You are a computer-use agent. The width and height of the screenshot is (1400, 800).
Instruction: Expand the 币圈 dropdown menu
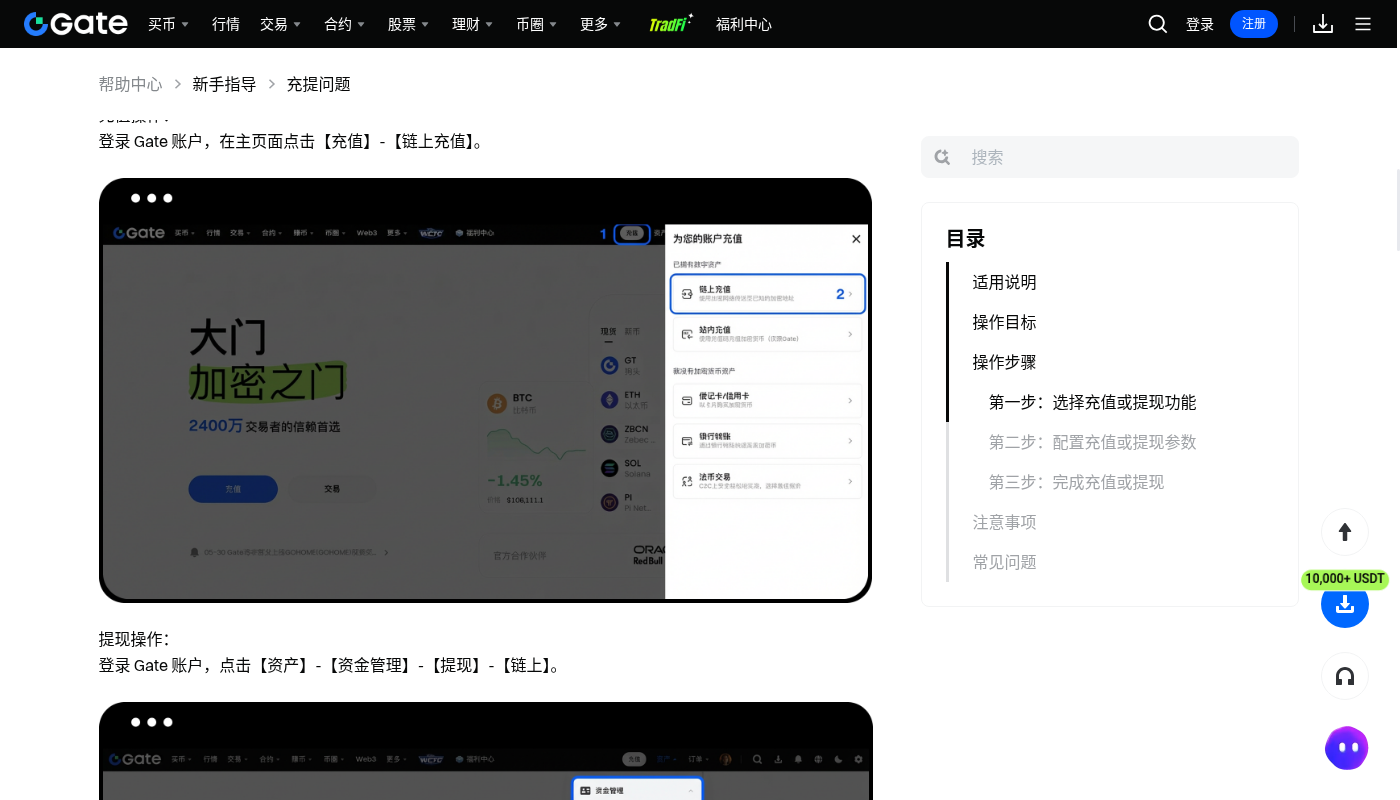(x=537, y=24)
